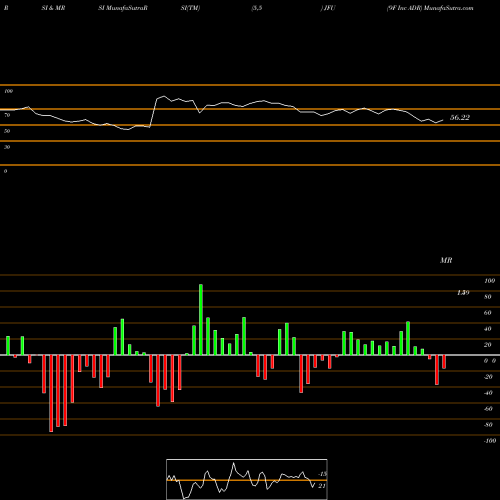Viewport: 500px width, 500px height.
Task: Click the 'SI(TM)' header text
Action: 190,8
